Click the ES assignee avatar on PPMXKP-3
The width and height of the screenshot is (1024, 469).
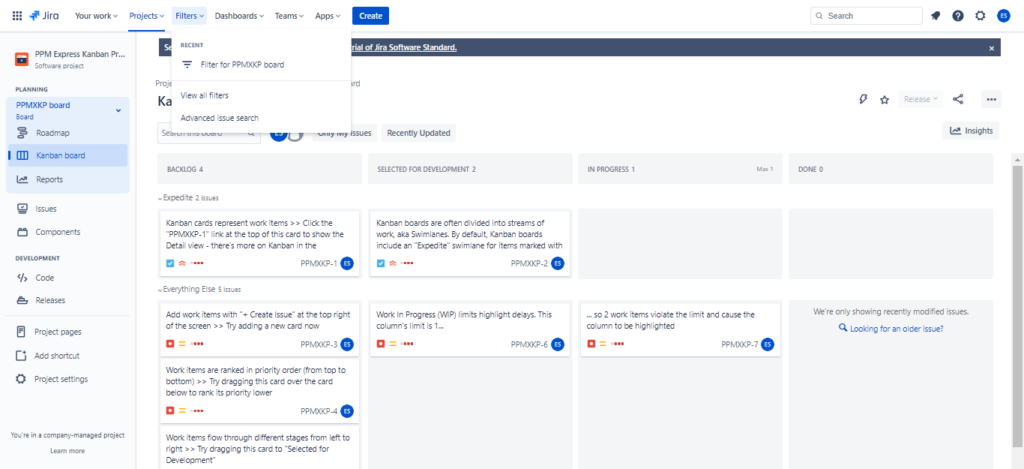[347, 344]
